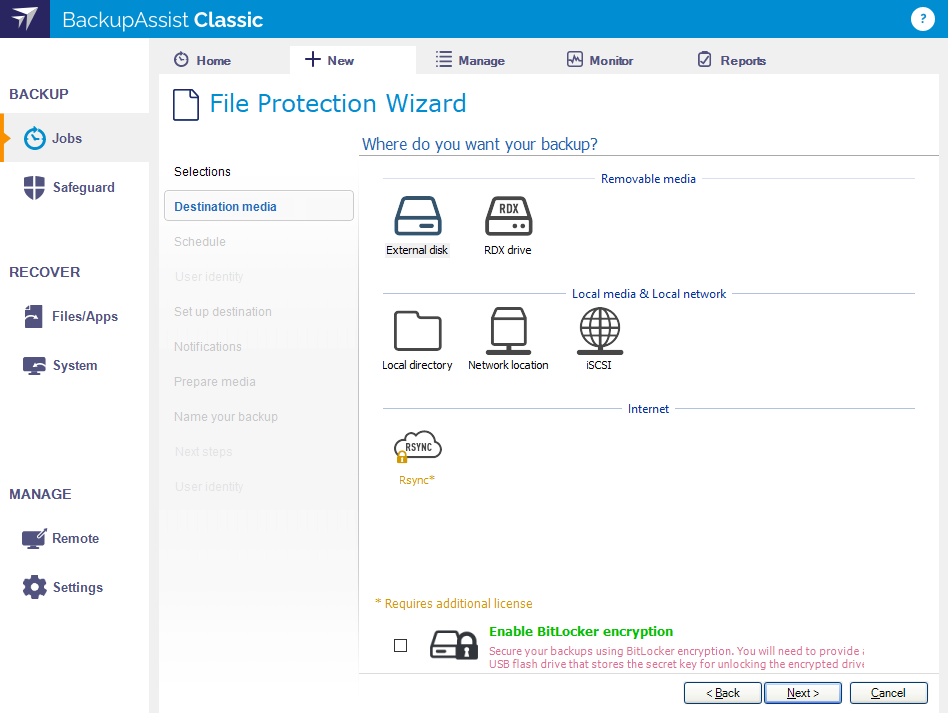Select the RDX drive icon
This screenshot has height=713, width=948.
pos(508,216)
